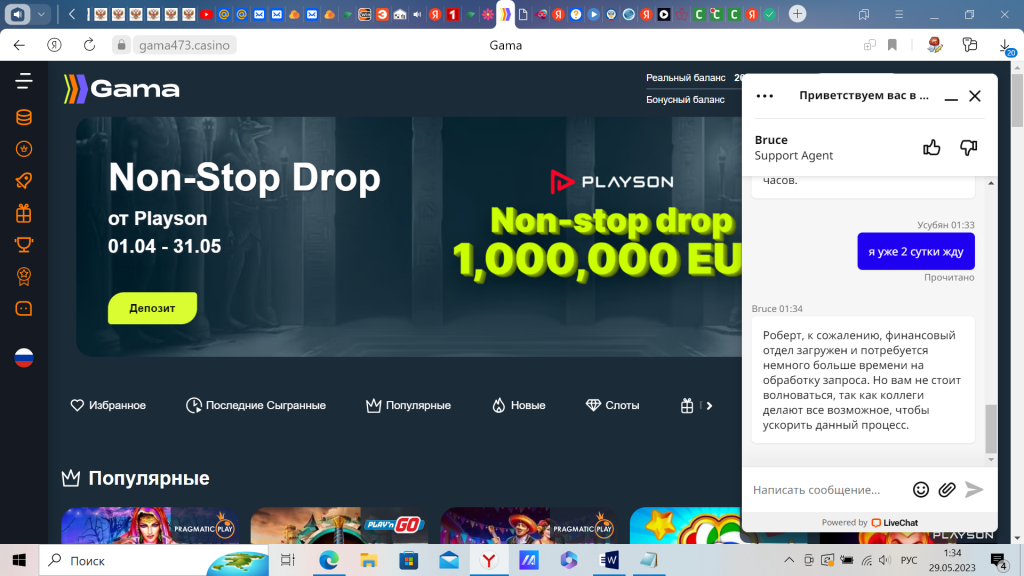Click the Реальный баланс label
The width and height of the screenshot is (1024, 576).
[686, 78]
